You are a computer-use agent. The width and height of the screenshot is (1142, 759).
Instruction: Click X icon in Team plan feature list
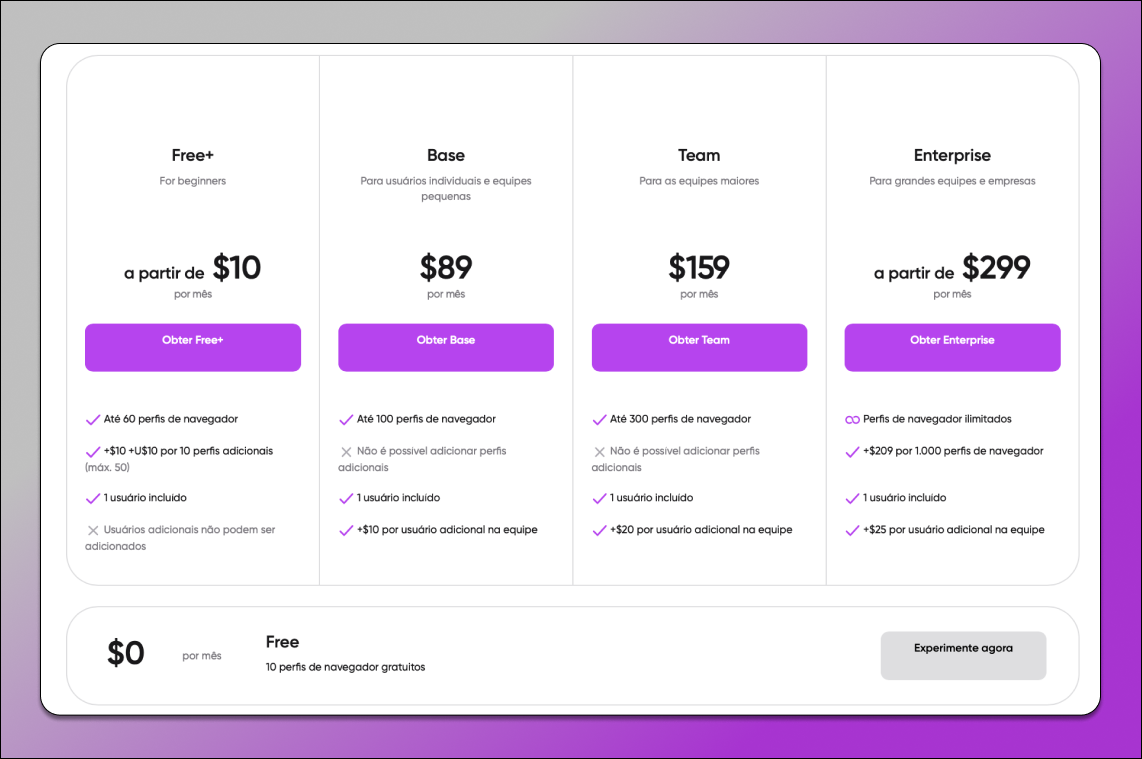click(x=599, y=452)
